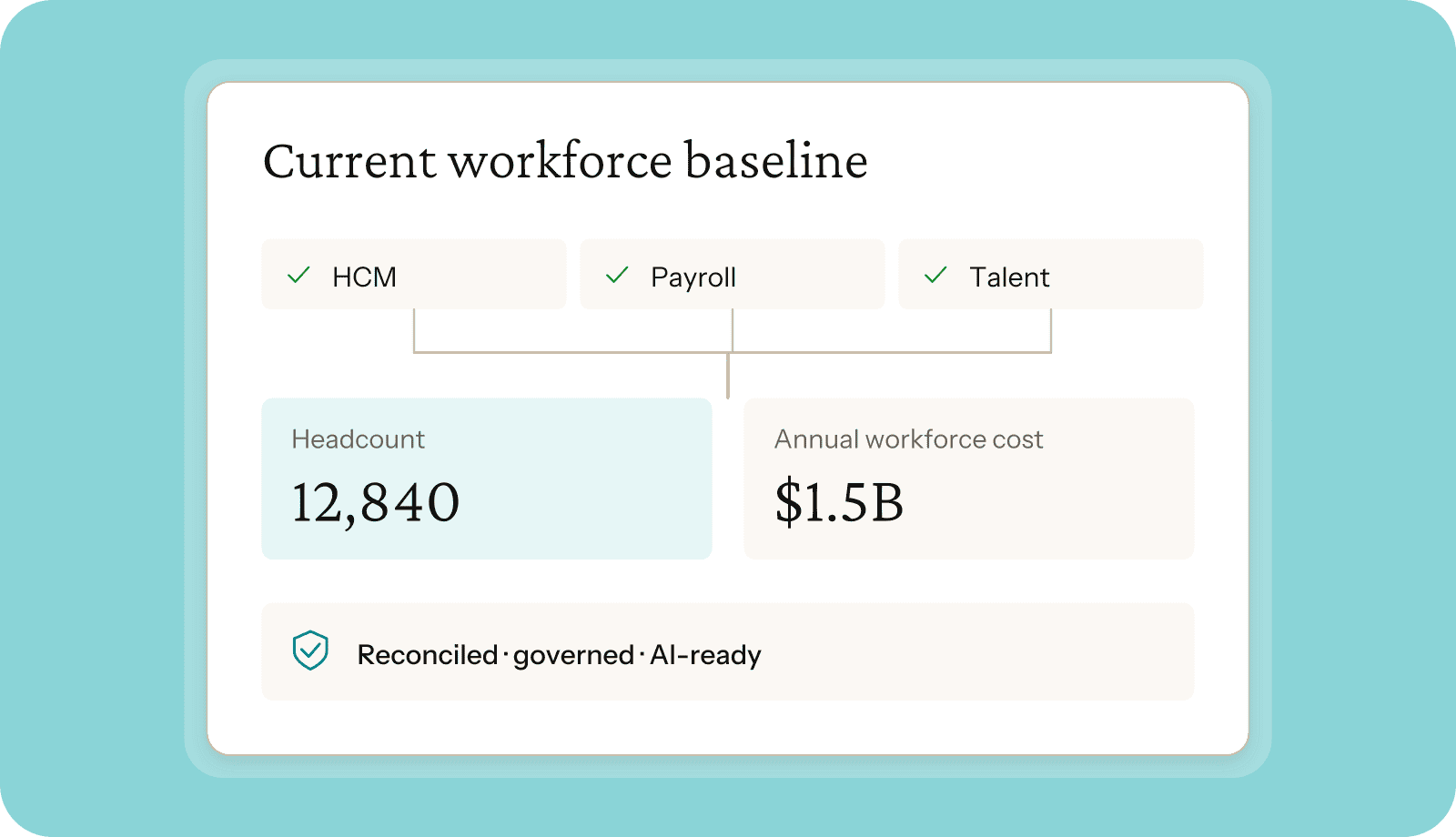The image size is (1456, 837).
Task: Select the HCM source chip
Action: 414,274
